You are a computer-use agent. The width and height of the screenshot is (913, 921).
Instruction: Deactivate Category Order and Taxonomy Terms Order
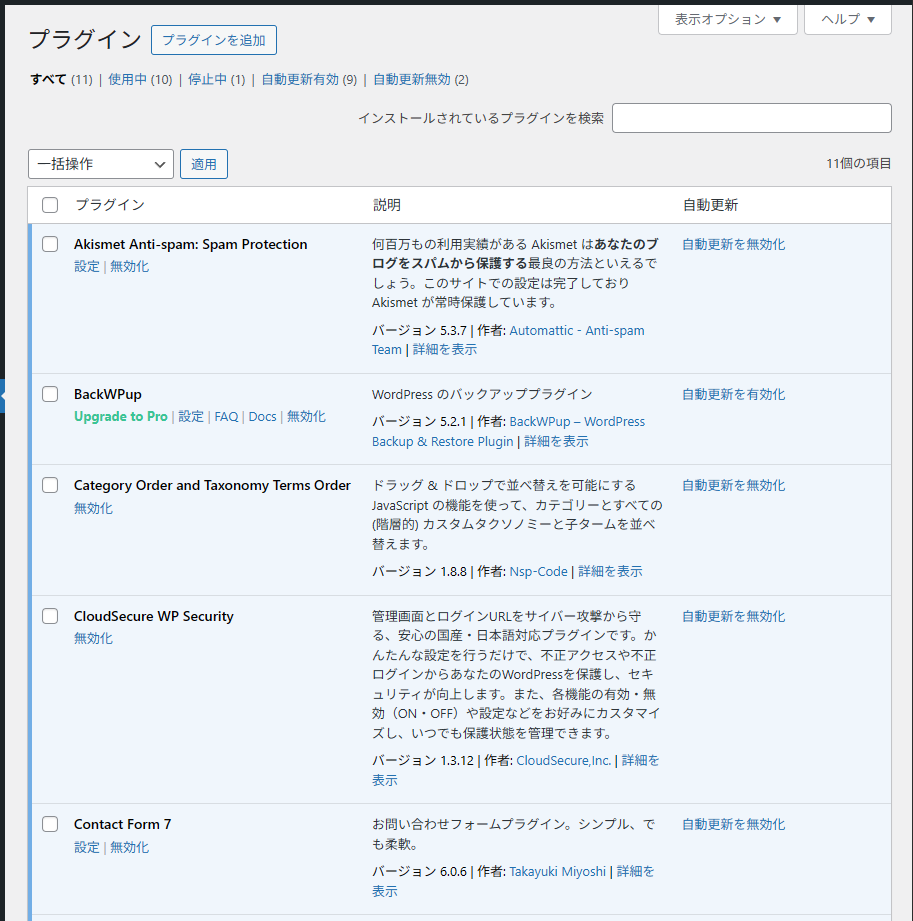tap(93, 508)
